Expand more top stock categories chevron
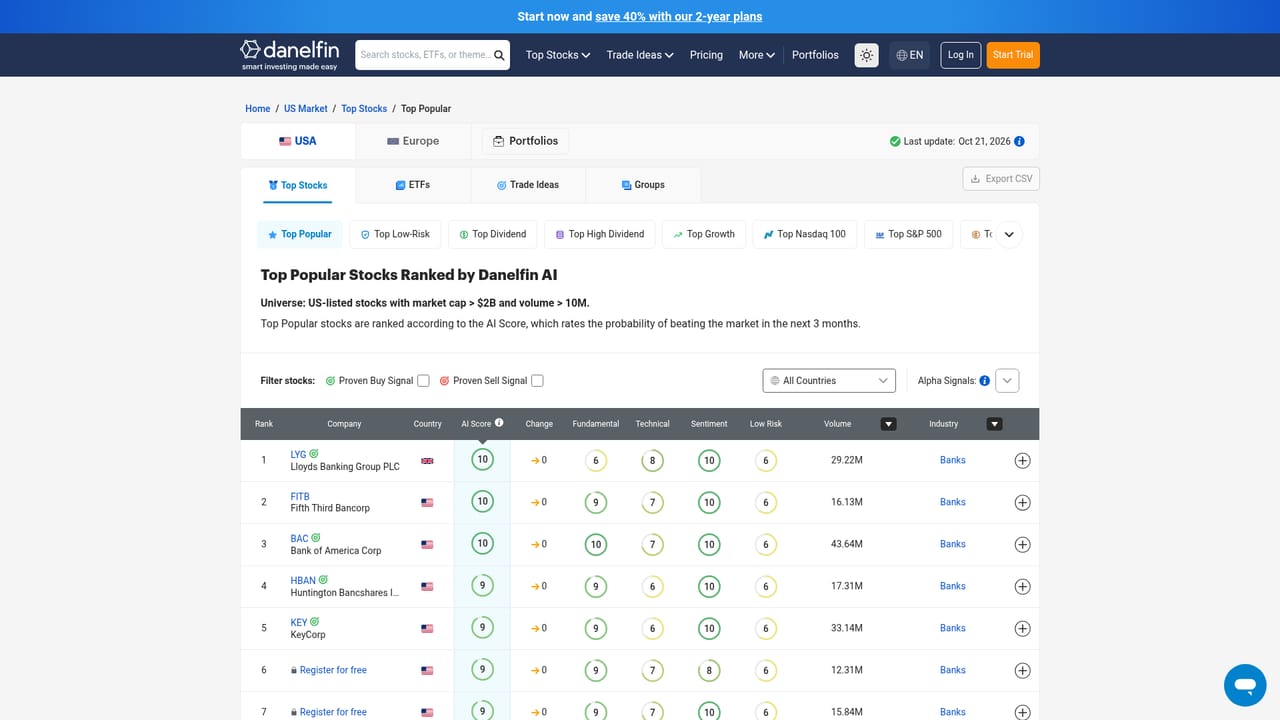This screenshot has width=1280, height=720. [1009, 235]
